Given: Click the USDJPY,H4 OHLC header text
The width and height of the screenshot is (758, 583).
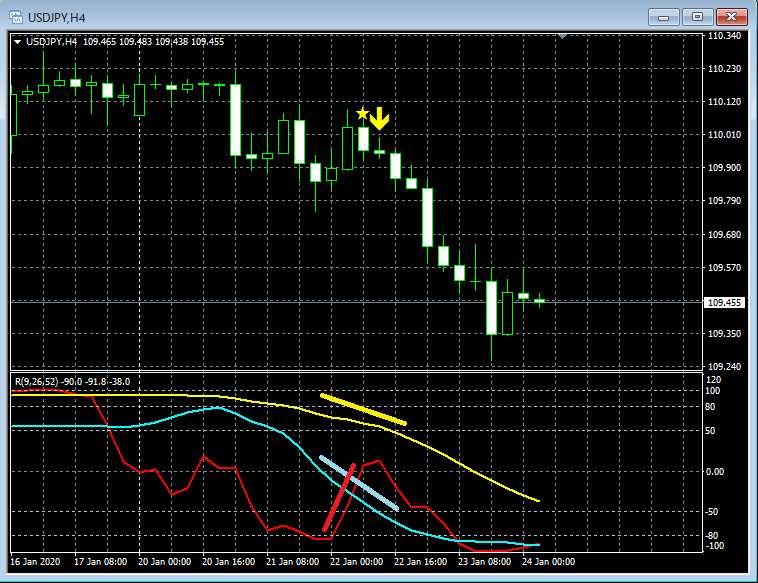Looking at the screenshot, I should (125, 42).
